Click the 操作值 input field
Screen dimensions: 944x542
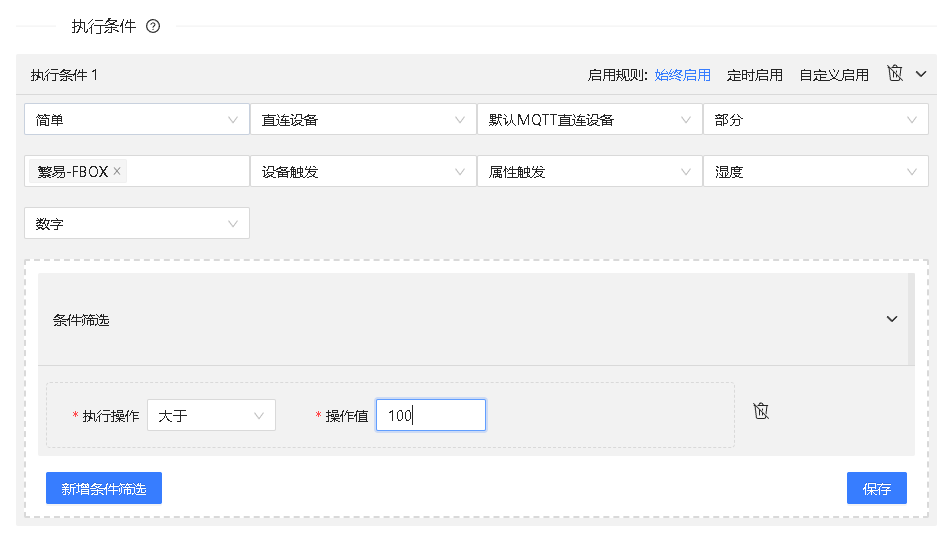(431, 416)
